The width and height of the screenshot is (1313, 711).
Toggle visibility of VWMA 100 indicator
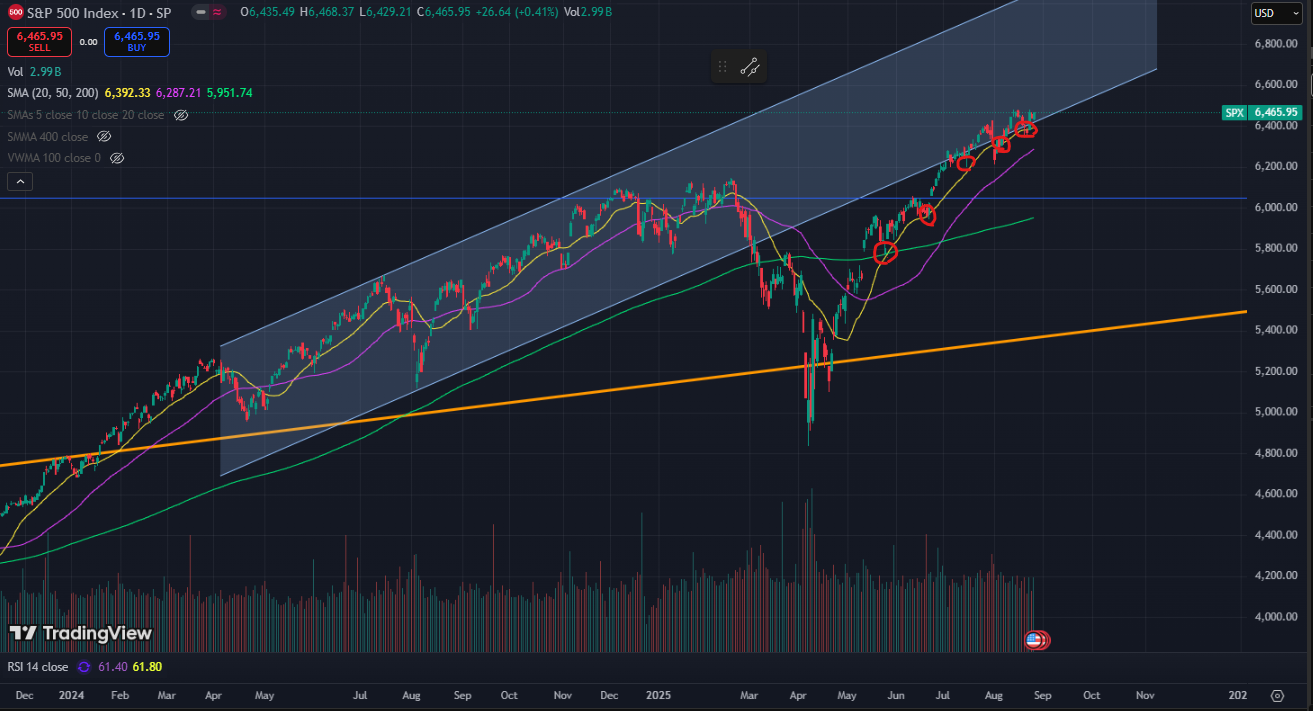point(117,158)
